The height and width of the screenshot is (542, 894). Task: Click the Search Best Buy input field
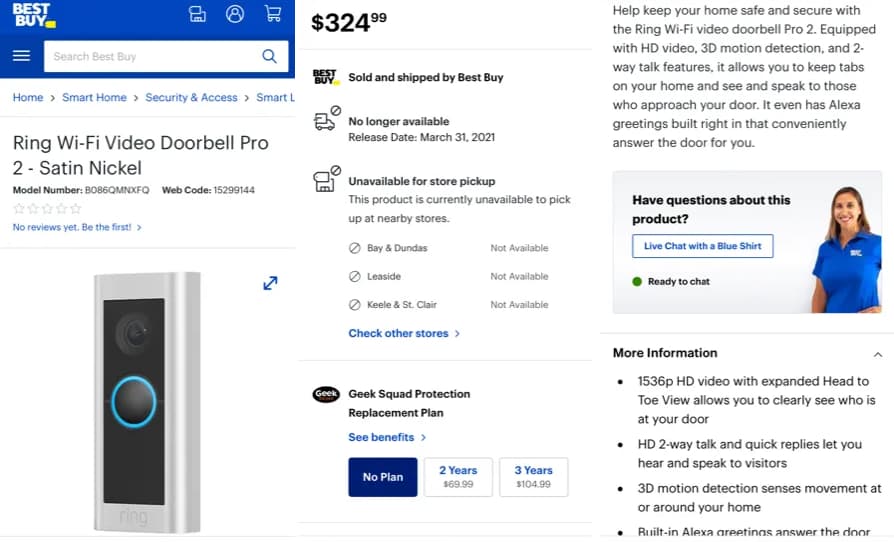150,56
